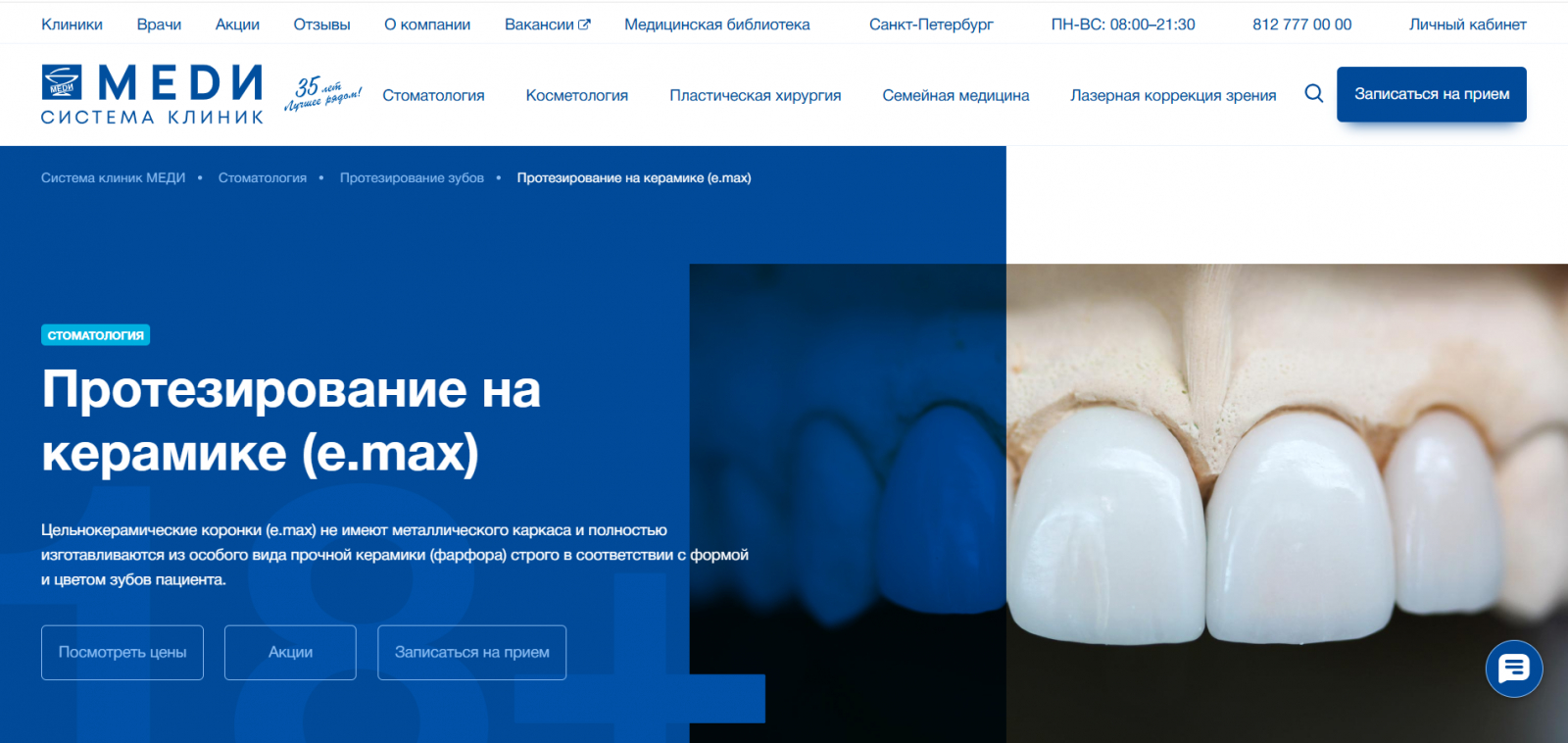Click the Посмотреть цены button
The height and width of the screenshot is (743, 1568).
click(x=122, y=653)
